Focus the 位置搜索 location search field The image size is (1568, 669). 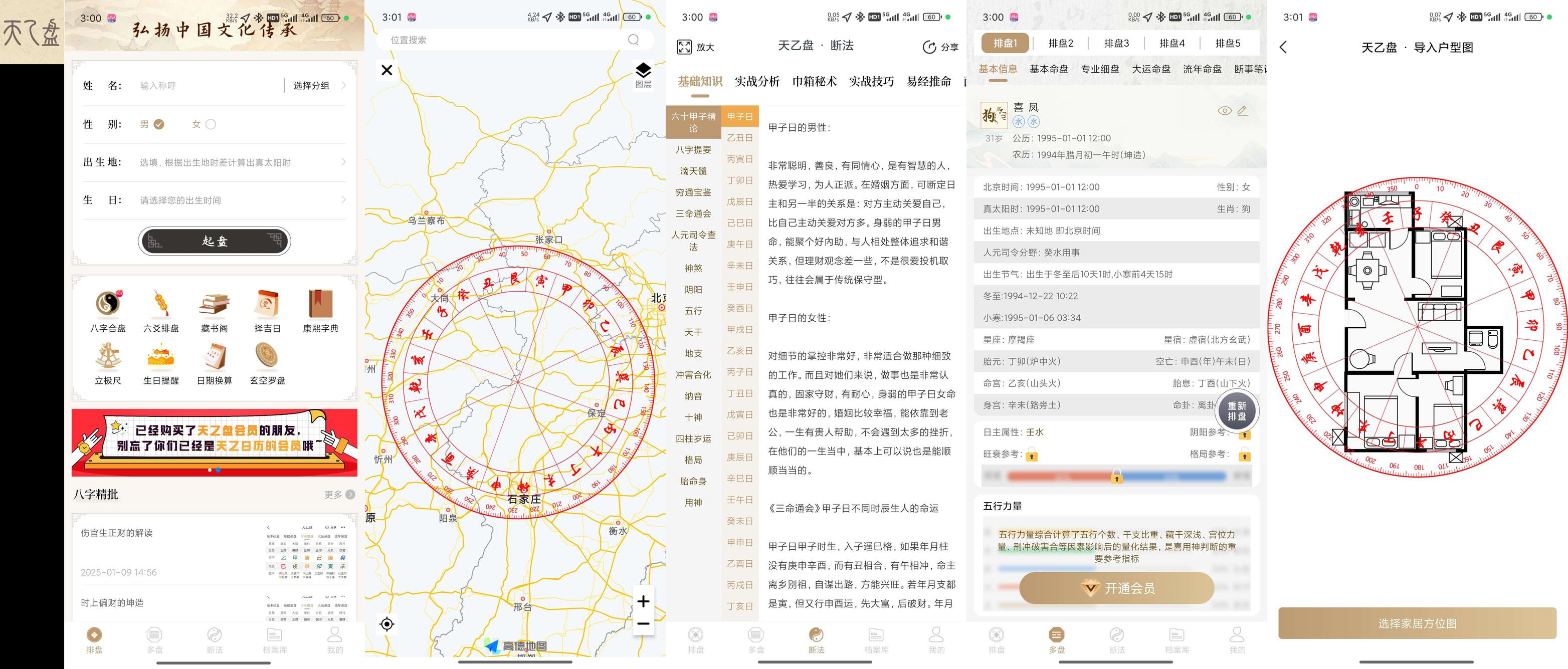click(515, 40)
